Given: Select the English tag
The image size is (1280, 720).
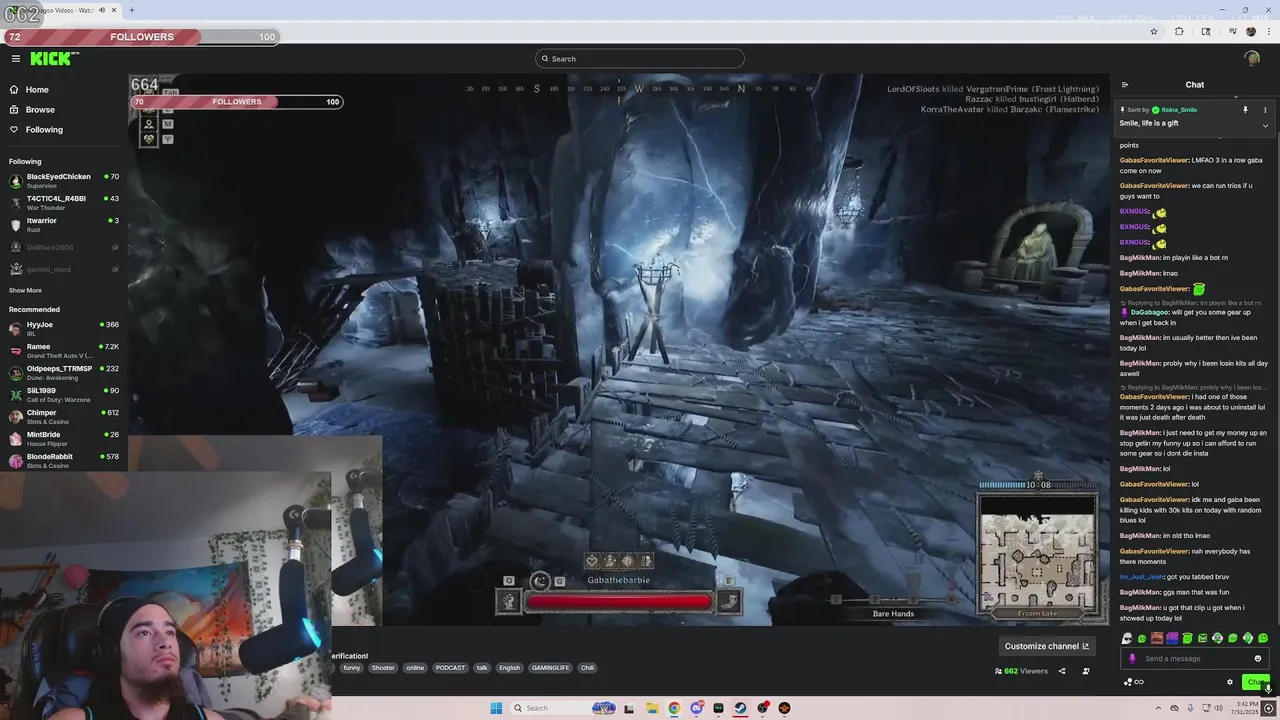Looking at the screenshot, I should pyautogui.click(x=510, y=668).
